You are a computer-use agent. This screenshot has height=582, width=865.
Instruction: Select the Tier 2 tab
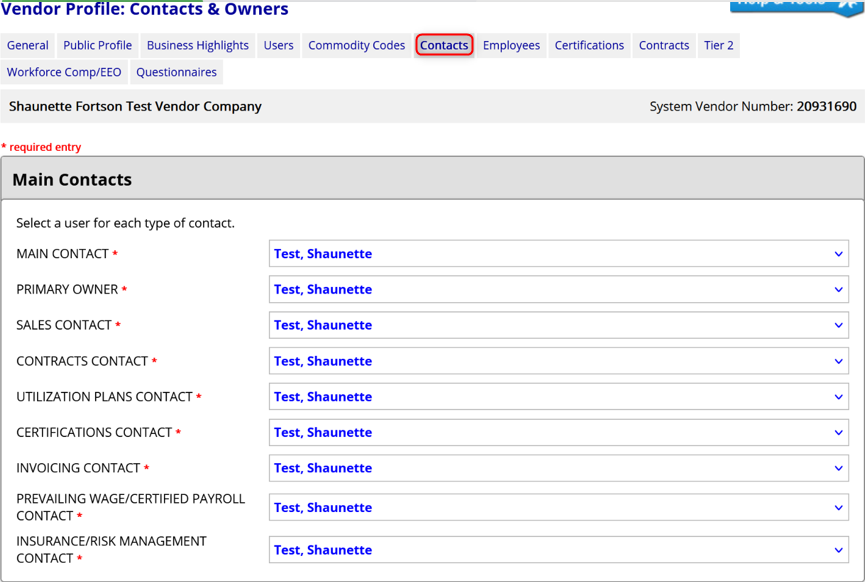pos(718,45)
